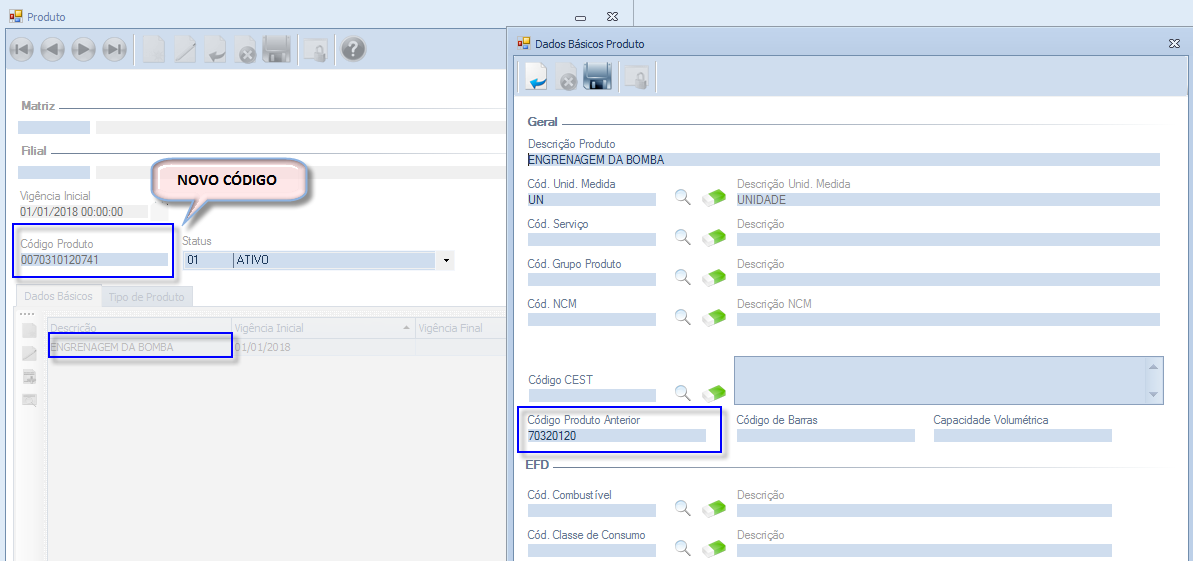Click Cód. Unid. Medida field with UN
Screen dimensions: 1193x561
tap(591, 199)
